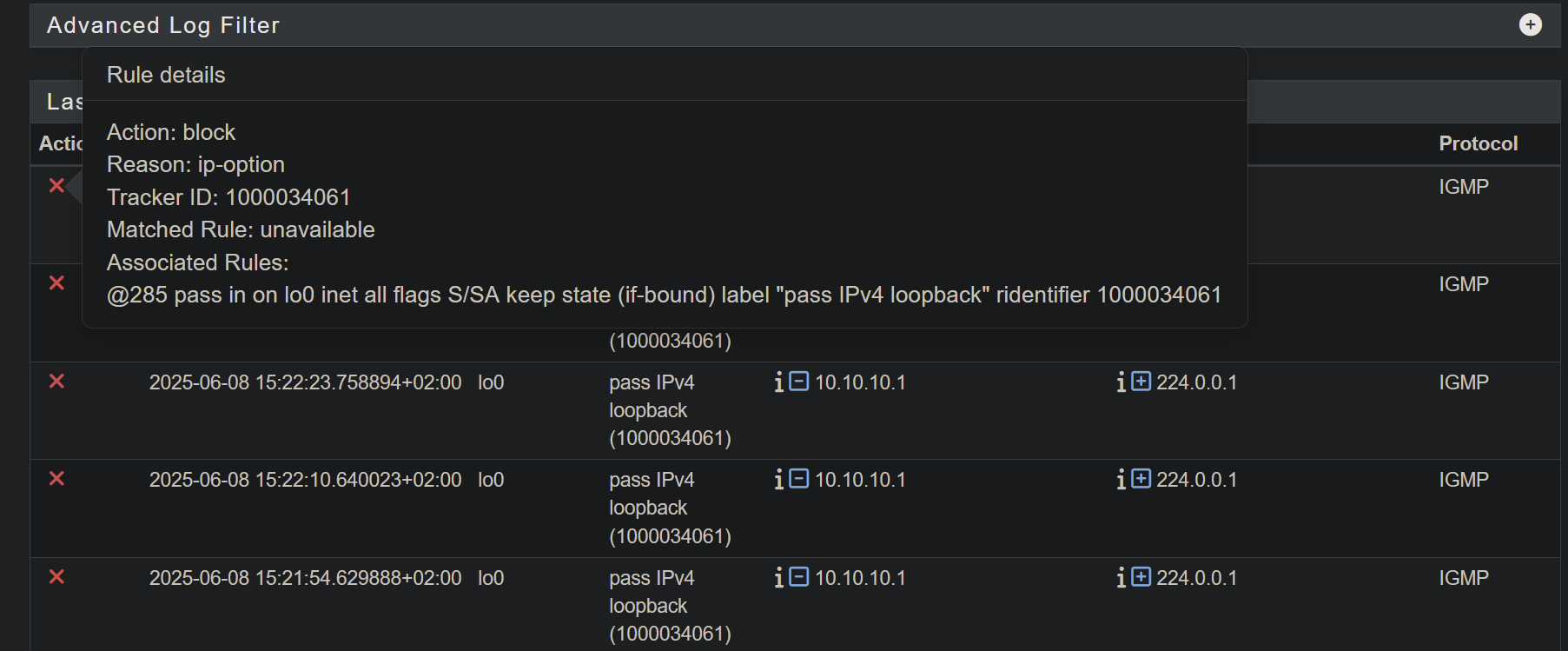The height and width of the screenshot is (651, 1568).
Task: Expand the Advanced Log Filter panel
Action: click(1531, 24)
